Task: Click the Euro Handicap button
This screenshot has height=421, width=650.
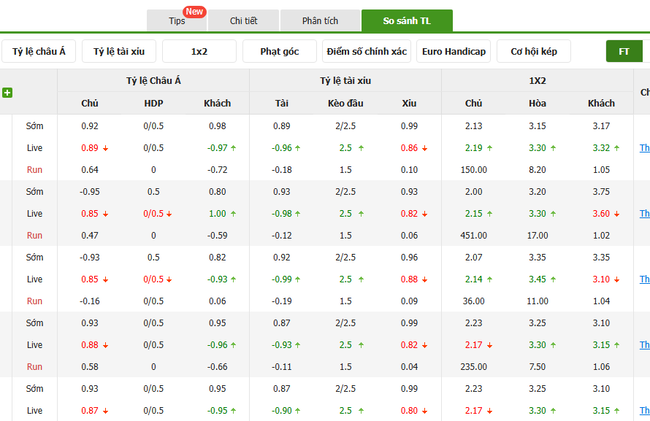Action: (453, 51)
